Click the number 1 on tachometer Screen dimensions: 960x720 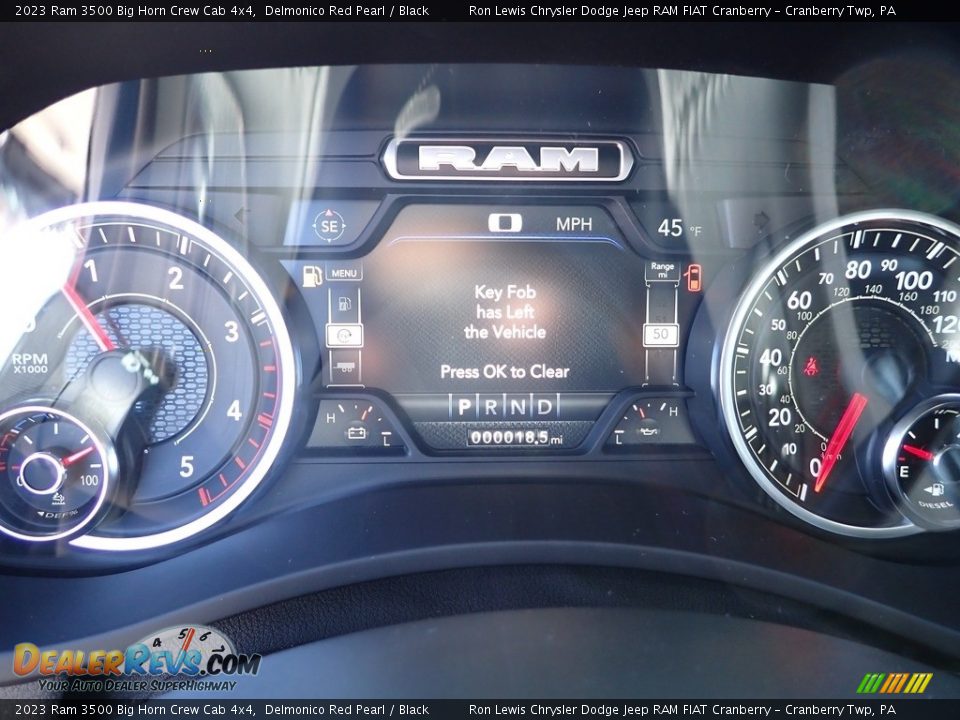91,271
